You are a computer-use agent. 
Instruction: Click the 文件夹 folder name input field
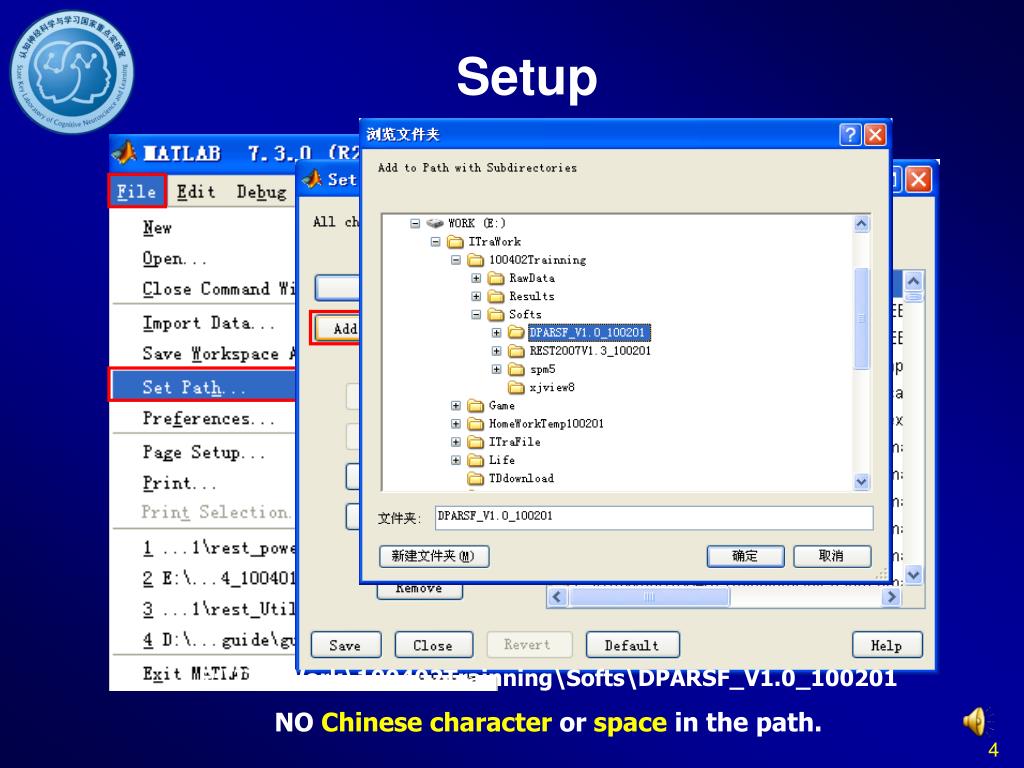[x=654, y=517]
